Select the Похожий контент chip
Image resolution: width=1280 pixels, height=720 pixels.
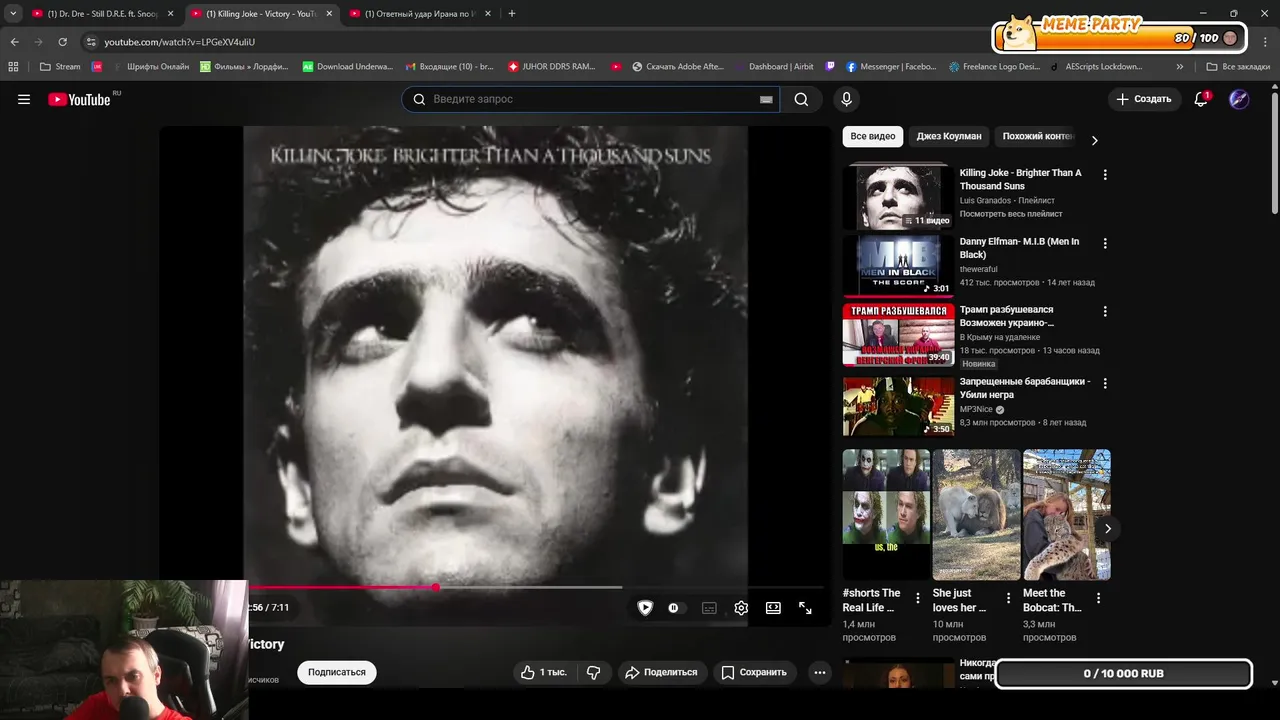(x=1039, y=136)
